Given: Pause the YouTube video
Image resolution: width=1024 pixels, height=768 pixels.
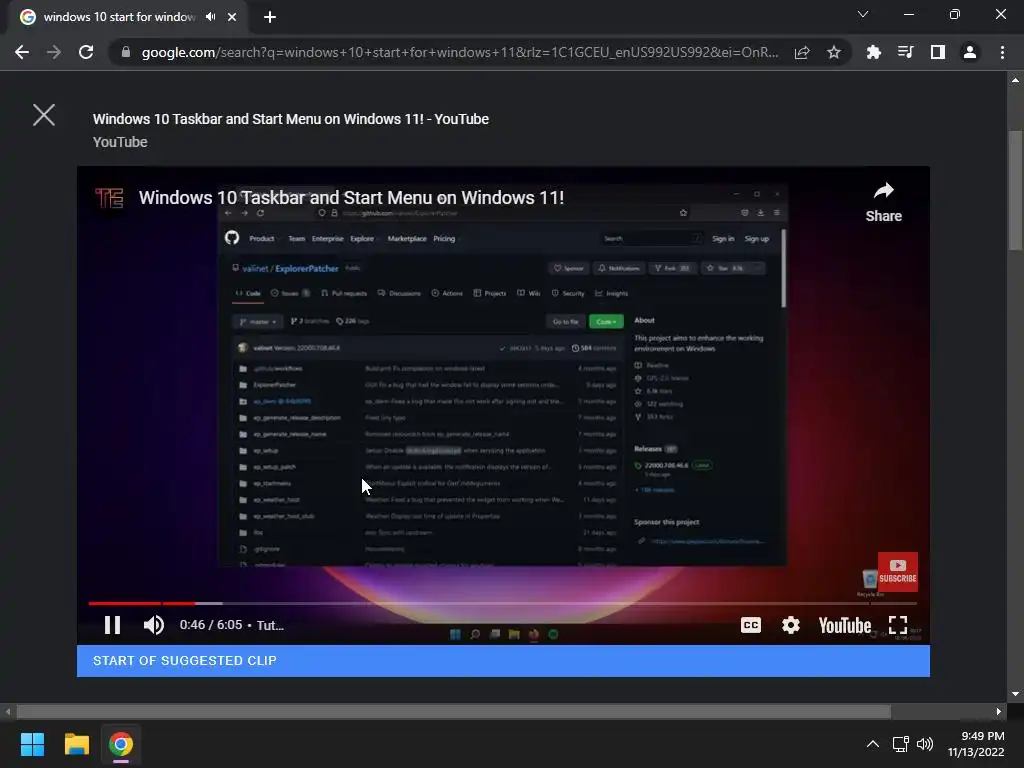Looking at the screenshot, I should tap(112, 625).
